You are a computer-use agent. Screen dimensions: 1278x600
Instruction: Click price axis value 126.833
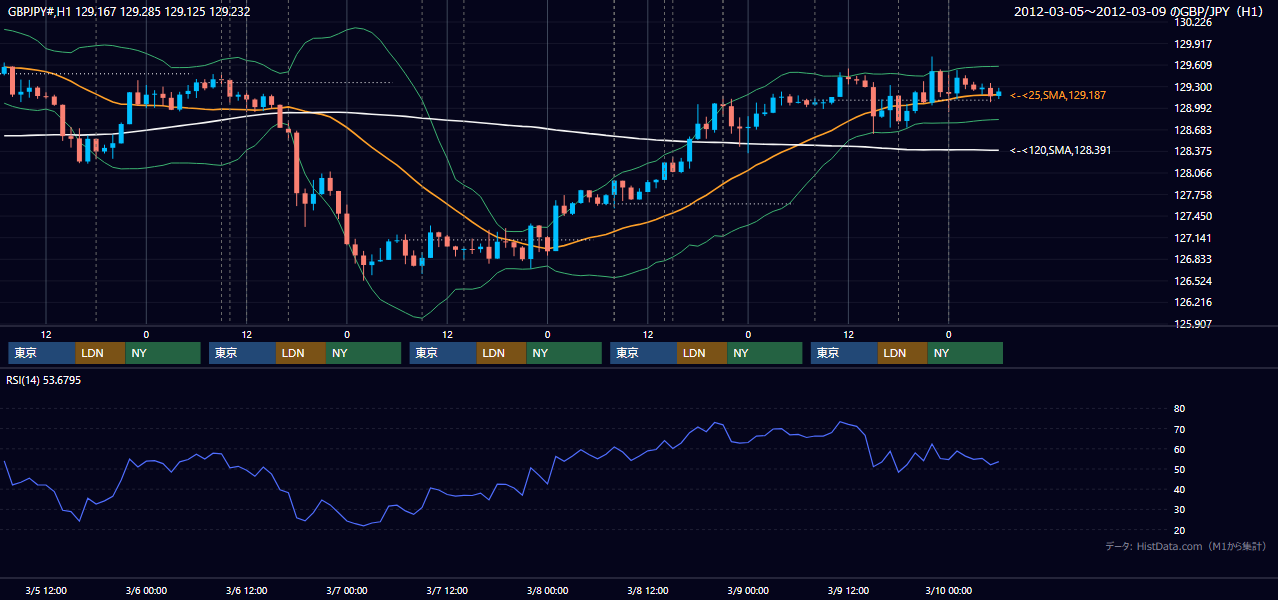coord(1192,259)
